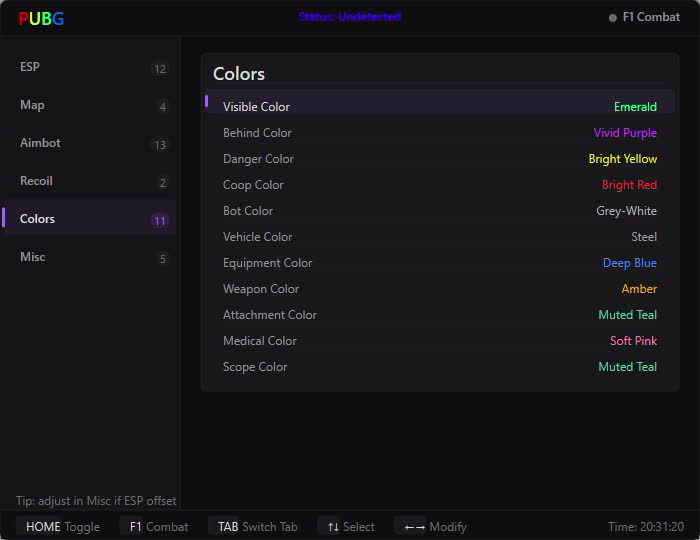Change the Behind Color Vivid Purple value
The image size is (700, 540).
click(625, 133)
